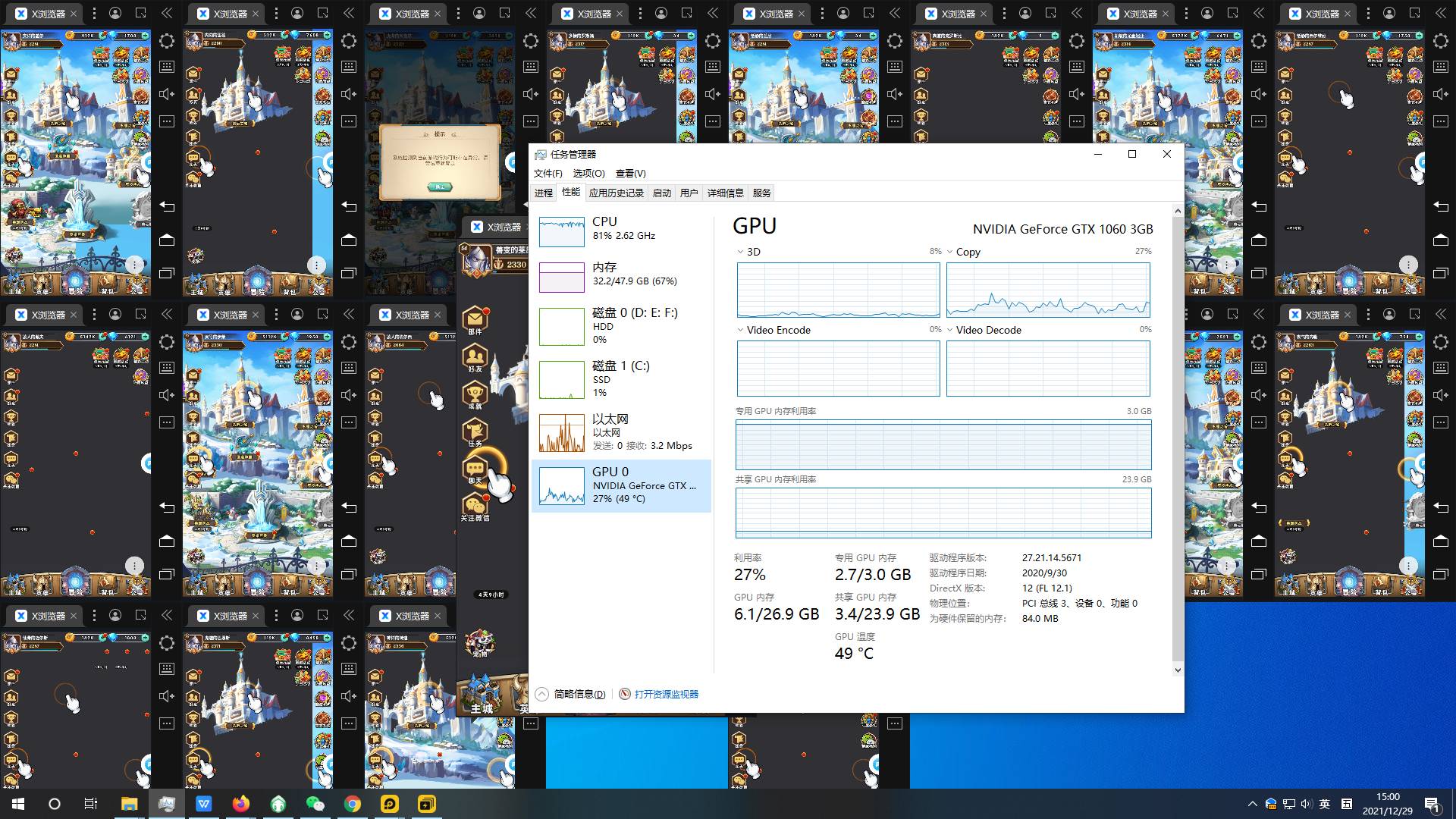
Task: Show hidden system tray icons
Action: pyautogui.click(x=1252, y=804)
